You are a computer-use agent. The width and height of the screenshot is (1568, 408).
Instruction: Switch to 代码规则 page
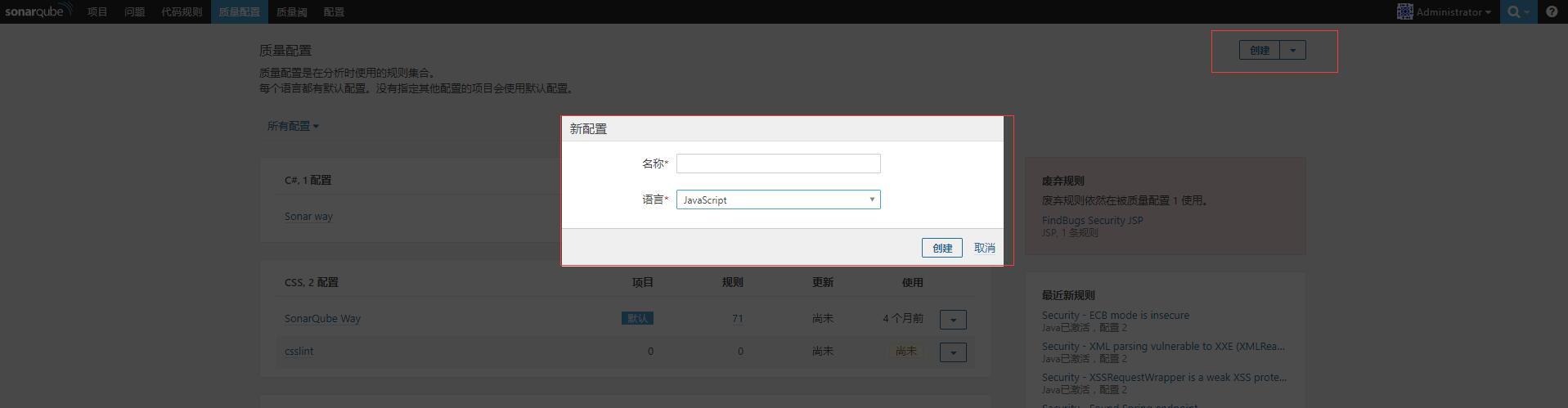(x=182, y=11)
